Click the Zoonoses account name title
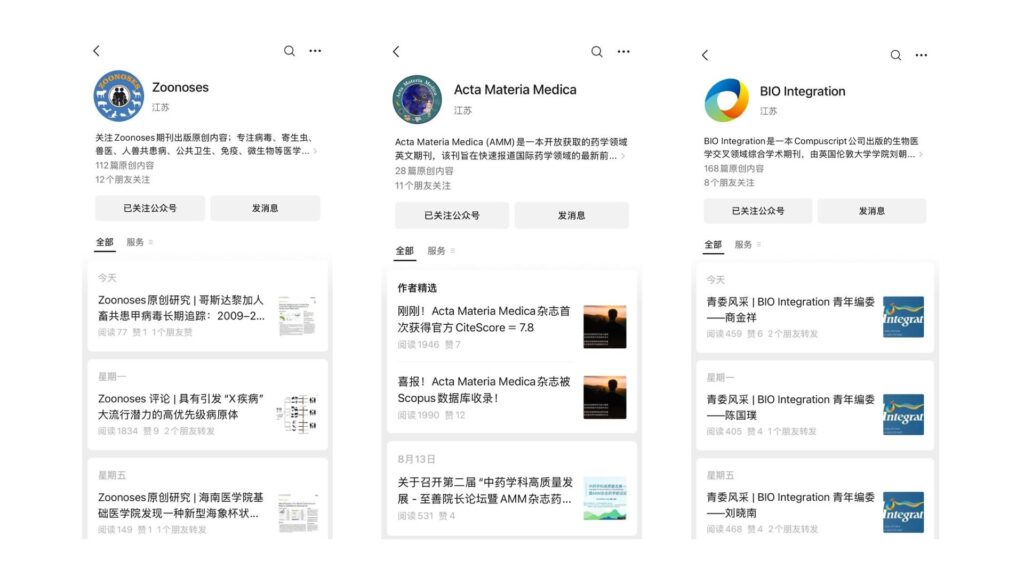1024x576 pixels. tap(180, 88)
